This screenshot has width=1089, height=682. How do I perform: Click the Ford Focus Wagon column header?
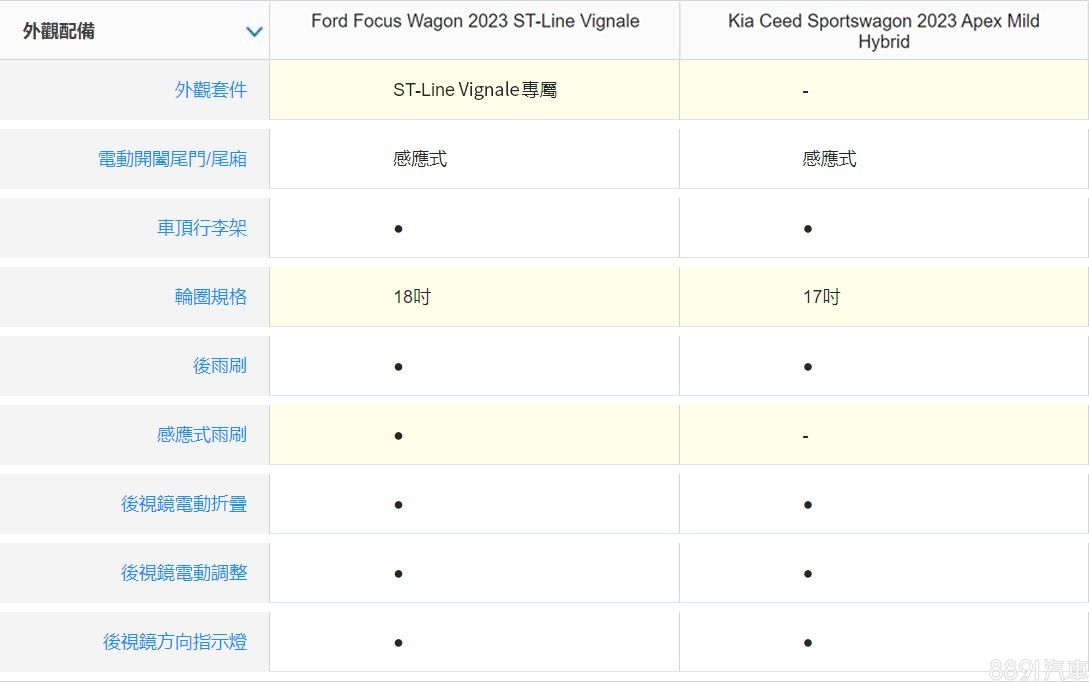tap(475, 21)
